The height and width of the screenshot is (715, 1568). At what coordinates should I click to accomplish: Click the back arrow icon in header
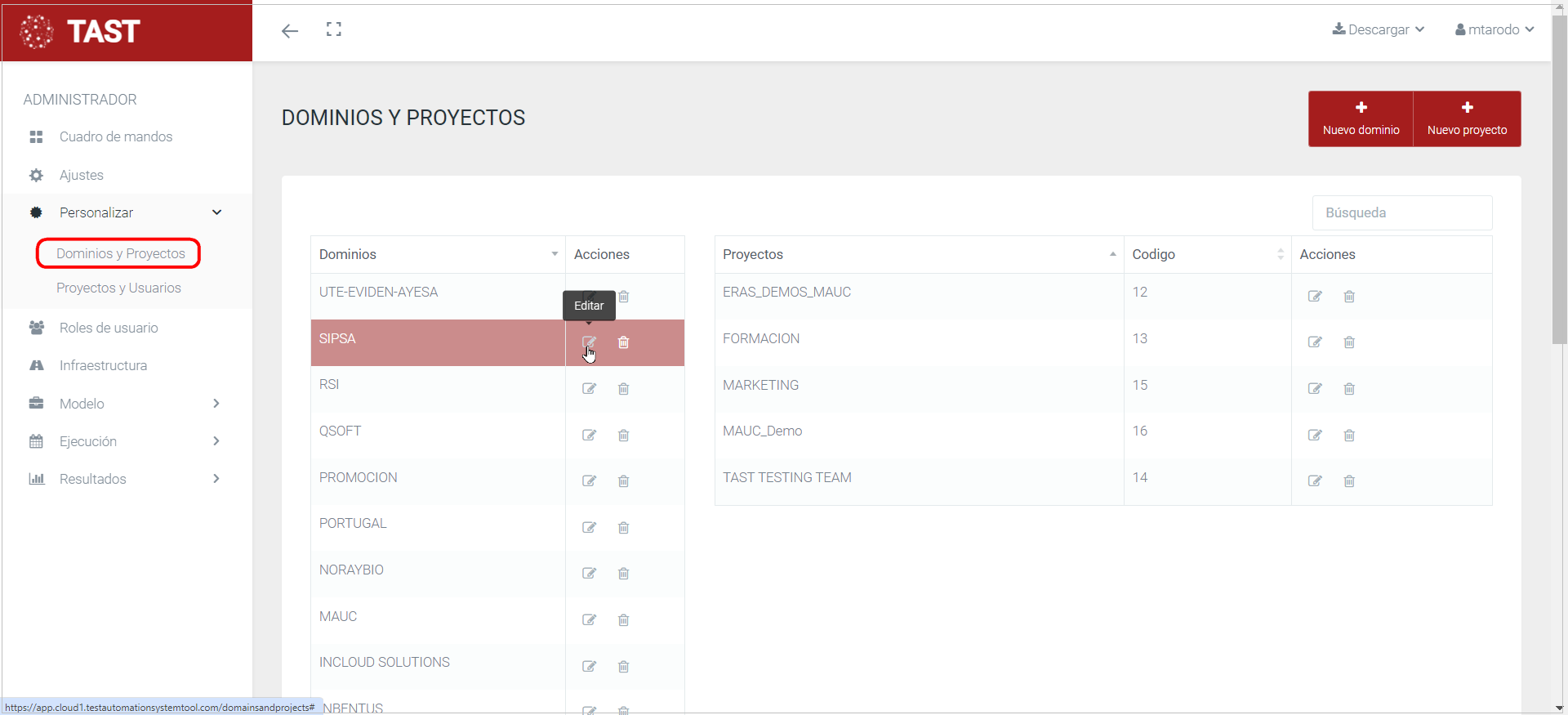coord(290,31)
